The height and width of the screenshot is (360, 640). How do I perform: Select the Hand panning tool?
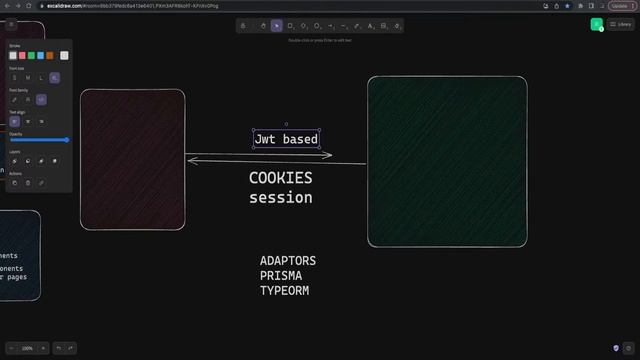[x=263, y=26]
